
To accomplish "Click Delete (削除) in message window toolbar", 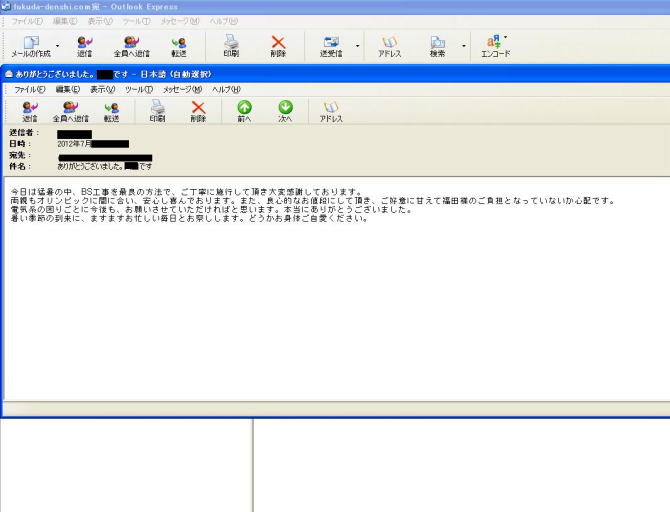I will [198, 112].
